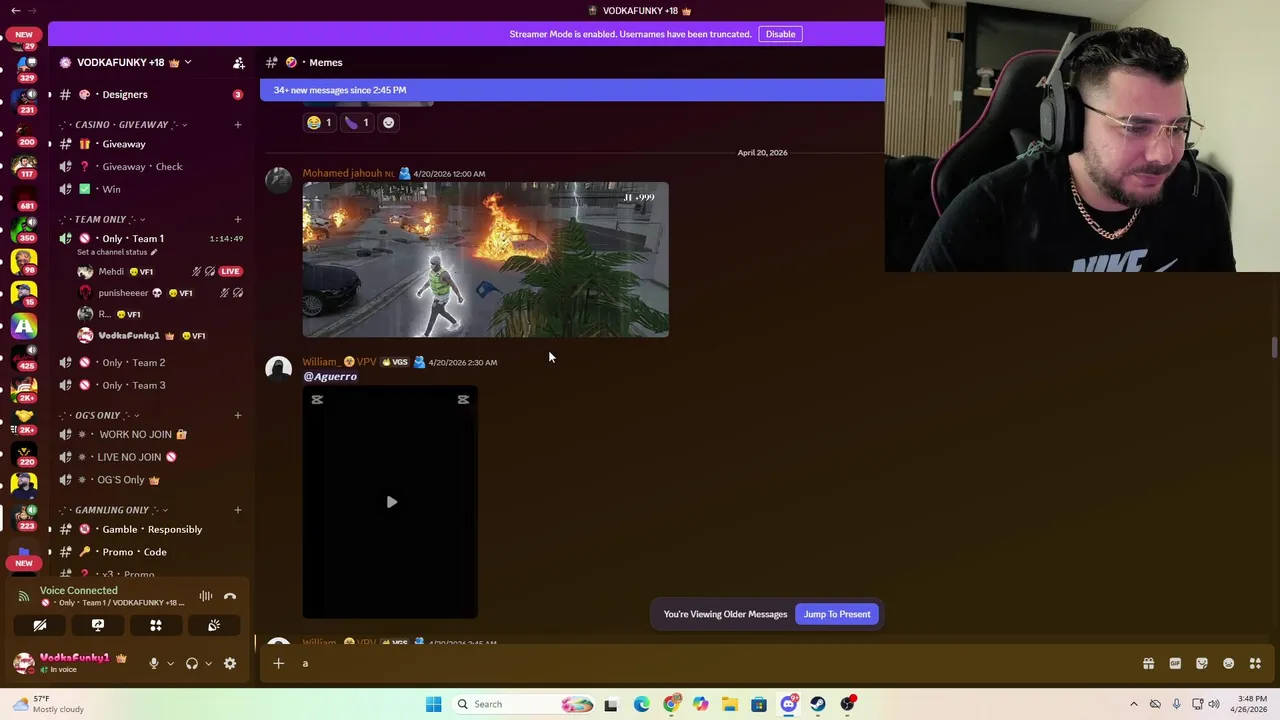This screenshot has height=720, width=1280.
Task: Disconnect from voice with the hang-up icon
Action: [230, 596]
